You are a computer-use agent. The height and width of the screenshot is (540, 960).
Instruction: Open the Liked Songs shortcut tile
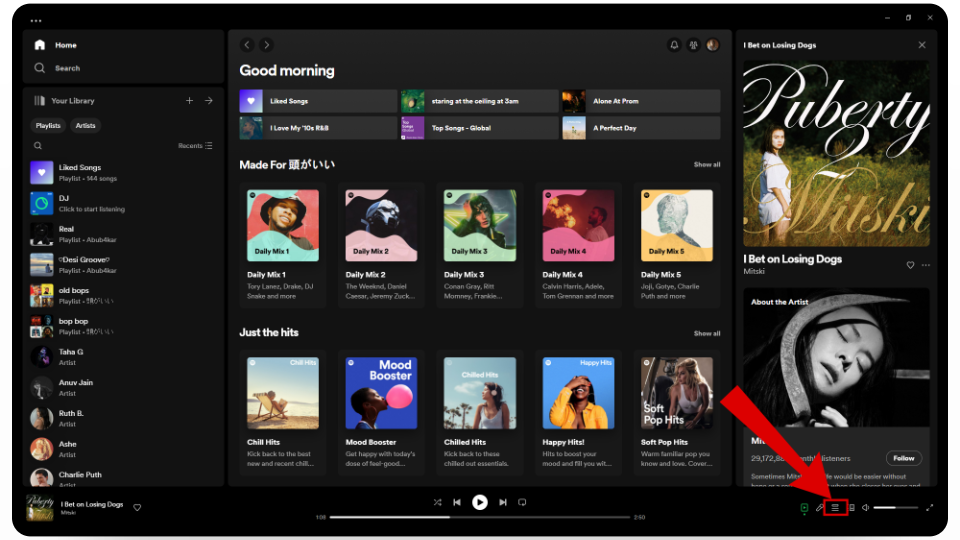click(x=318, y=101)
